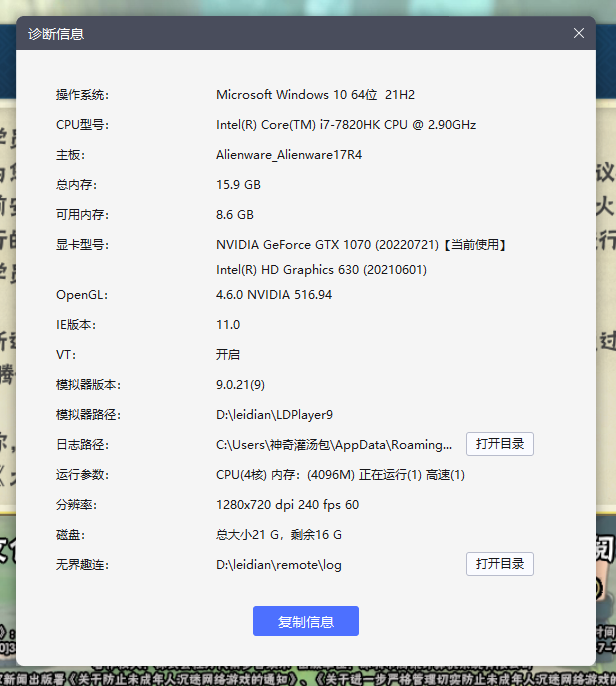The height and width of the screenshot is (686, 616).
Task: Click the VT status 开启
Action: point(228,355)
